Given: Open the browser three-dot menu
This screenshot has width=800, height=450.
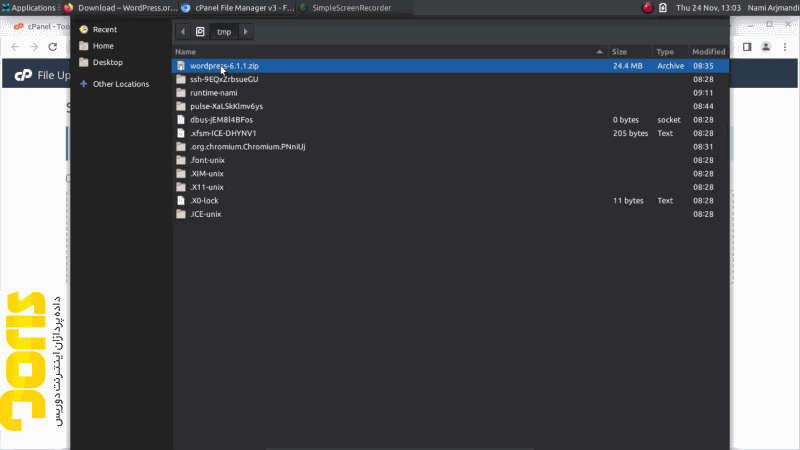Looking at the screenshot, I should 785,47.
